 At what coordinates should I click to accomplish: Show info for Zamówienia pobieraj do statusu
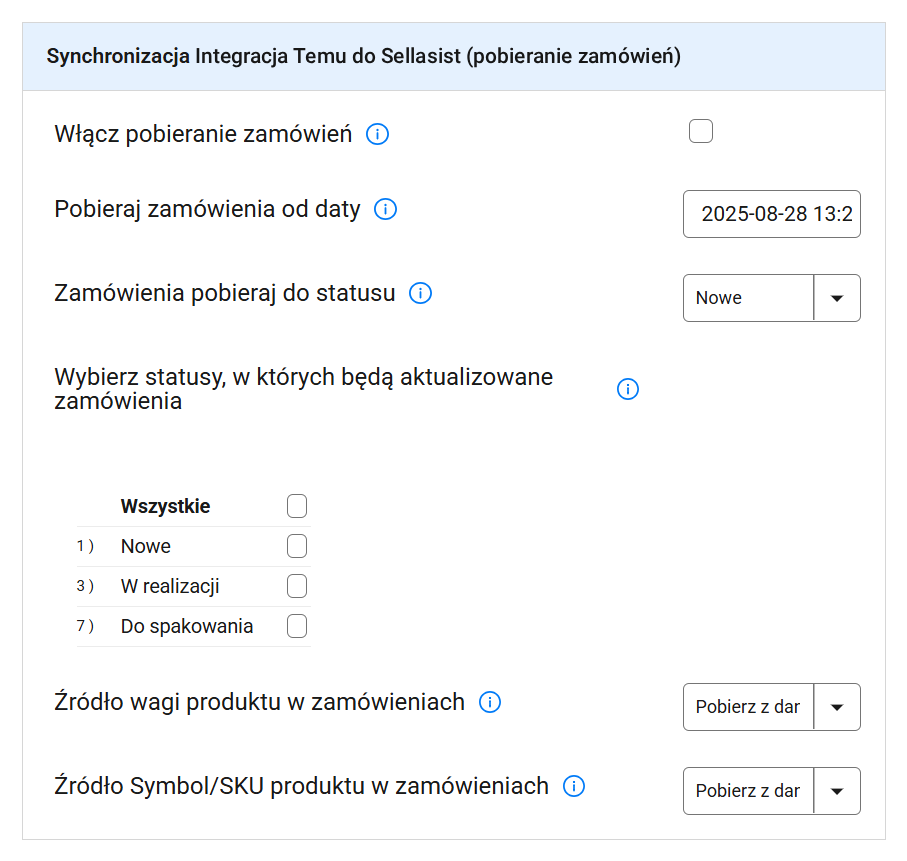421,293
